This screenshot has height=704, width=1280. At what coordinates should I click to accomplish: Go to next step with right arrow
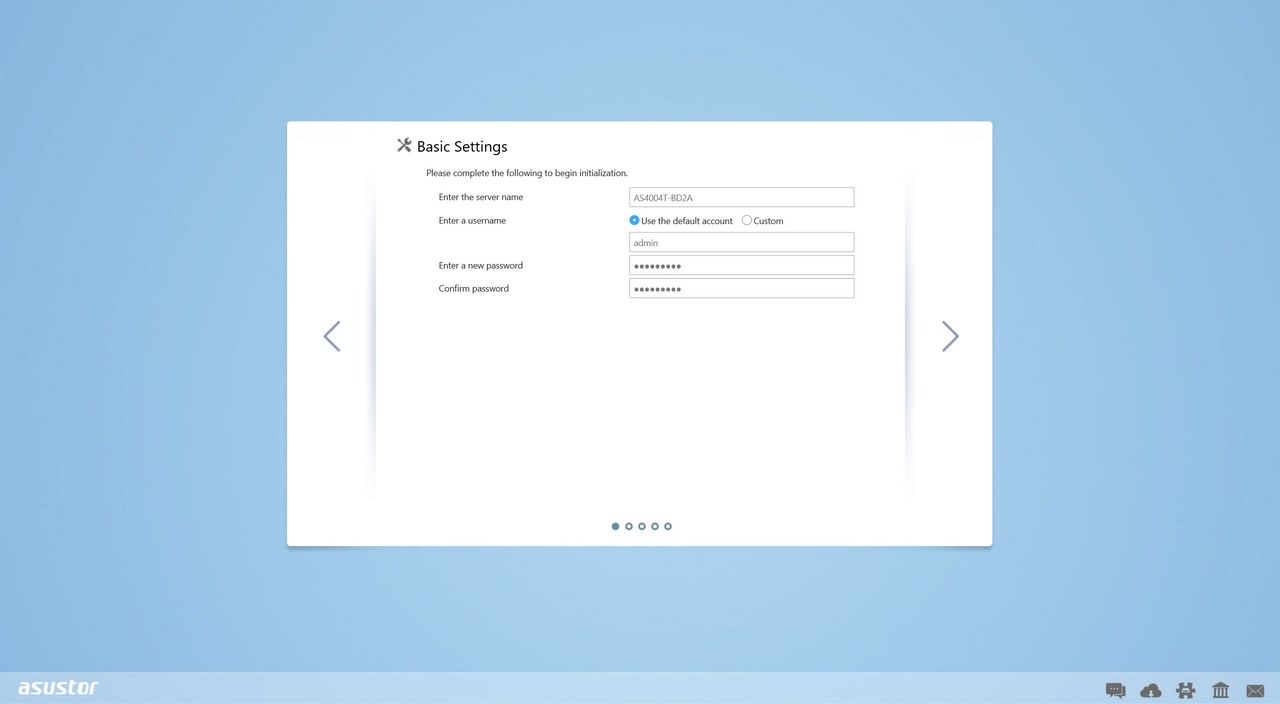coord(950,336)
